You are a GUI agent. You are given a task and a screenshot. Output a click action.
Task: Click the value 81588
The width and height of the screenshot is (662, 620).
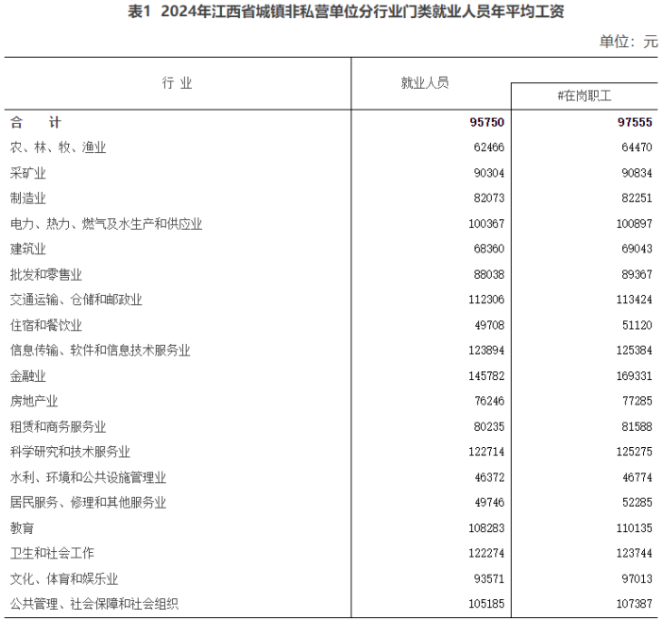[637, 426]
